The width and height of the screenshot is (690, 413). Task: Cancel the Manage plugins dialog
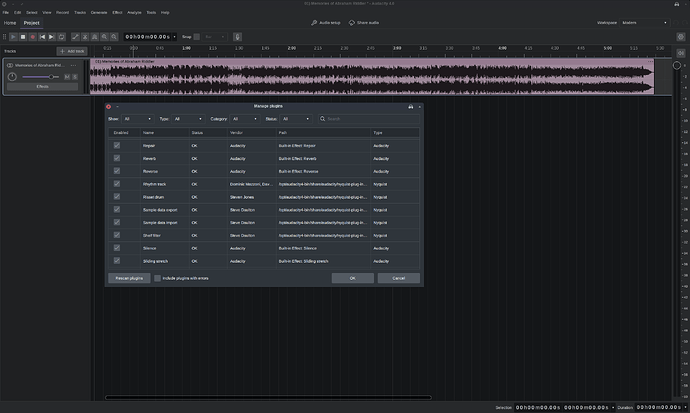(x=399, y=278)
